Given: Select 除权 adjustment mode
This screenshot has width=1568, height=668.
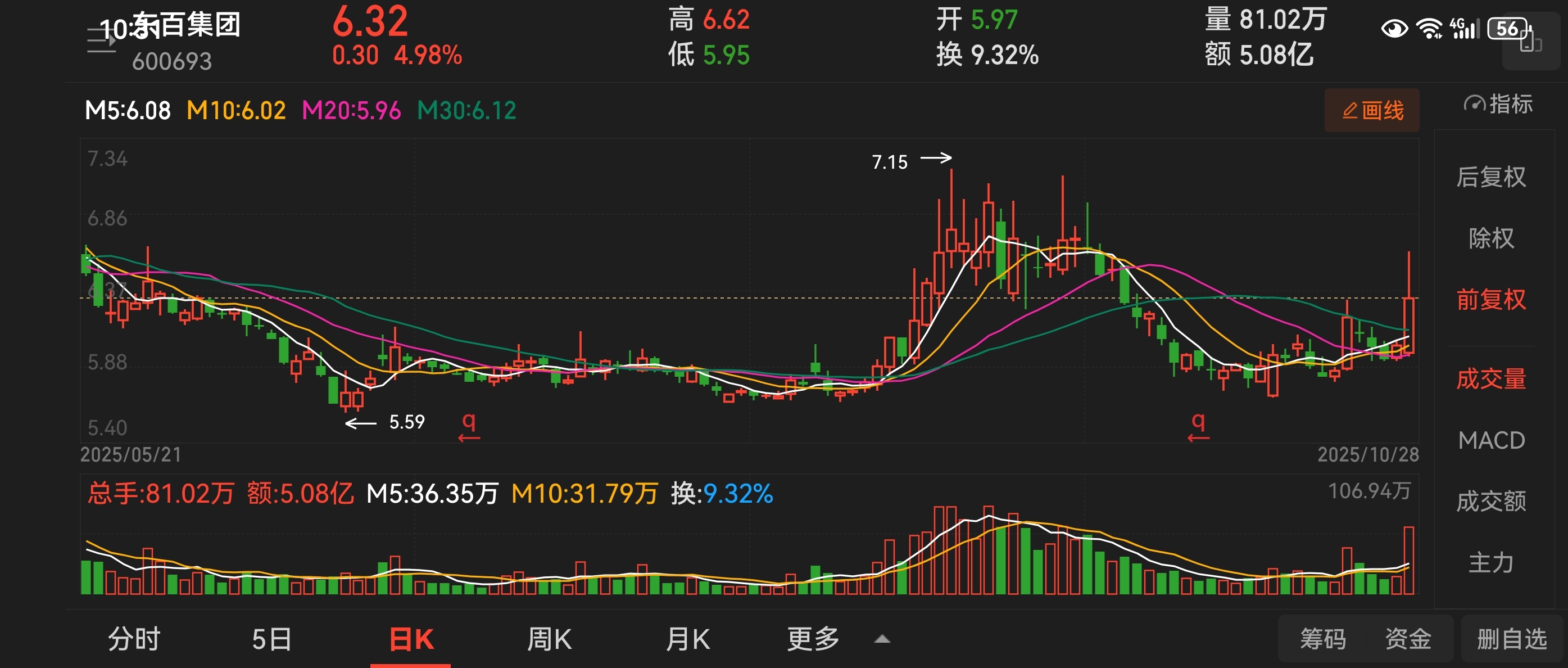Looking at the screenshot, I should tap(1490, 237).
